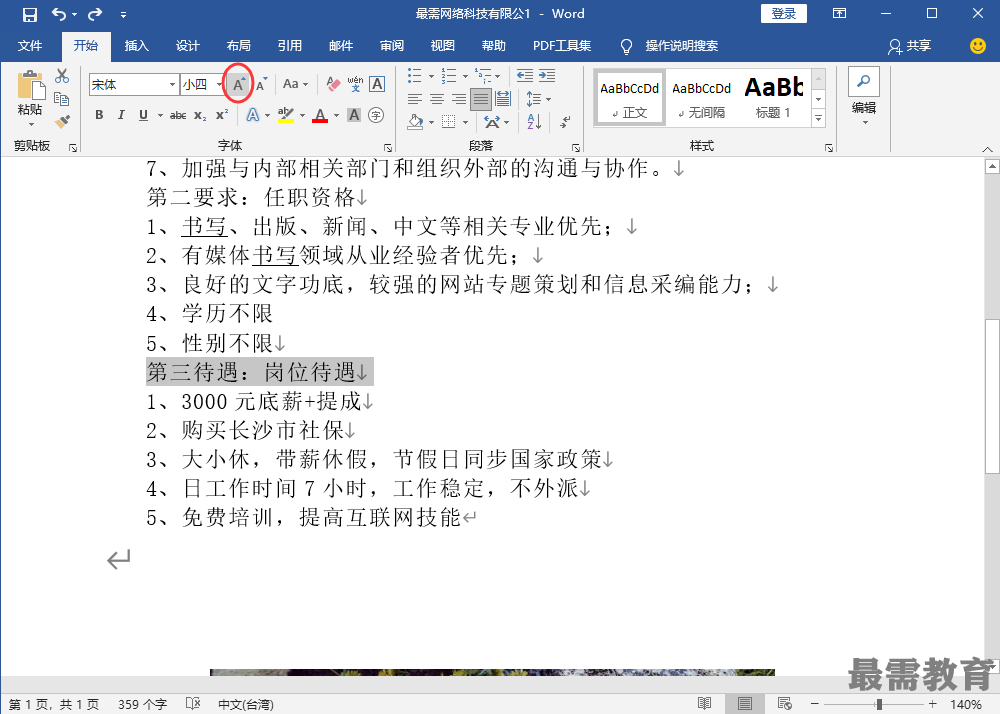Toggle underline formatting
This screenshot has height=714, width=1000.
(x=143, y=115)
